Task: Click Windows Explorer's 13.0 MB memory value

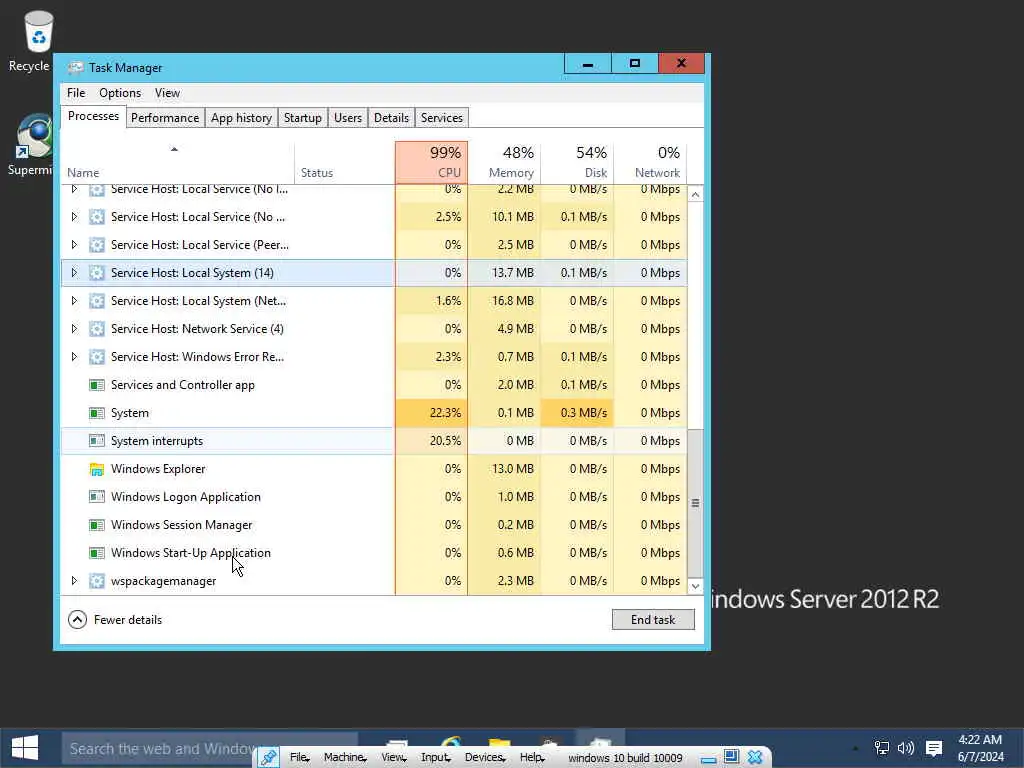Action: (513, 470)
